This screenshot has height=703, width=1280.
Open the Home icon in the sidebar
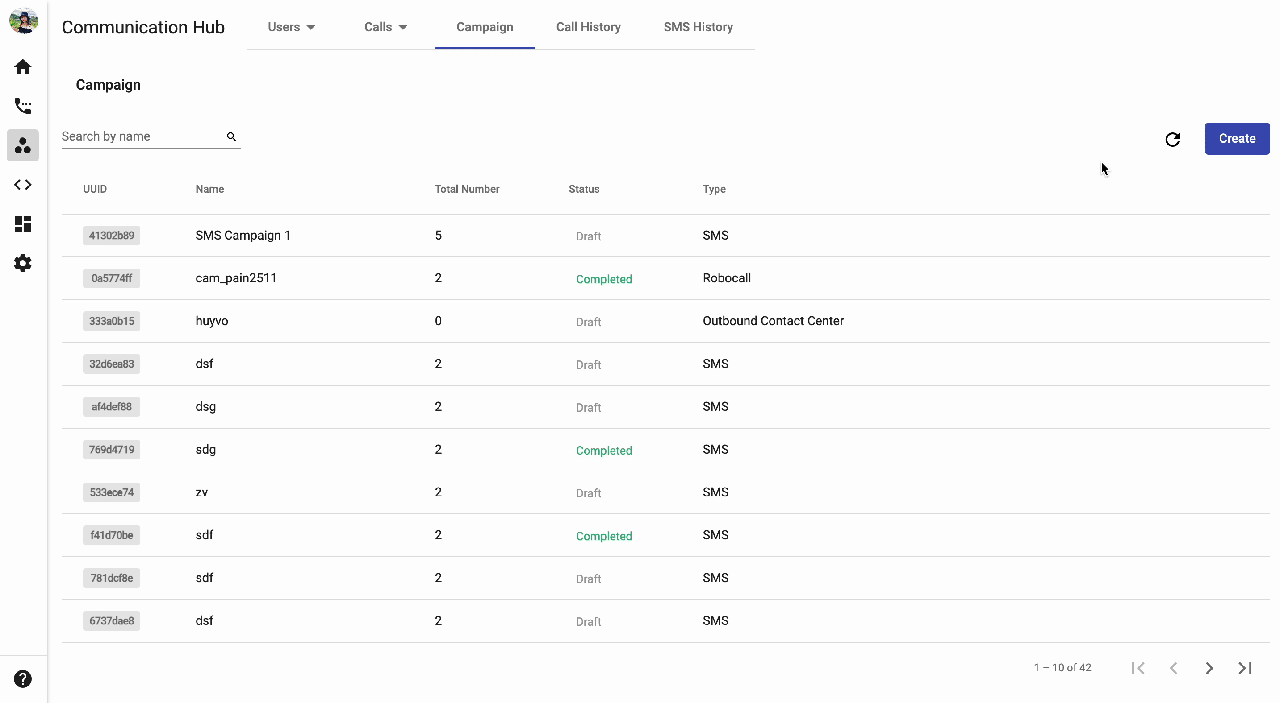23,67
